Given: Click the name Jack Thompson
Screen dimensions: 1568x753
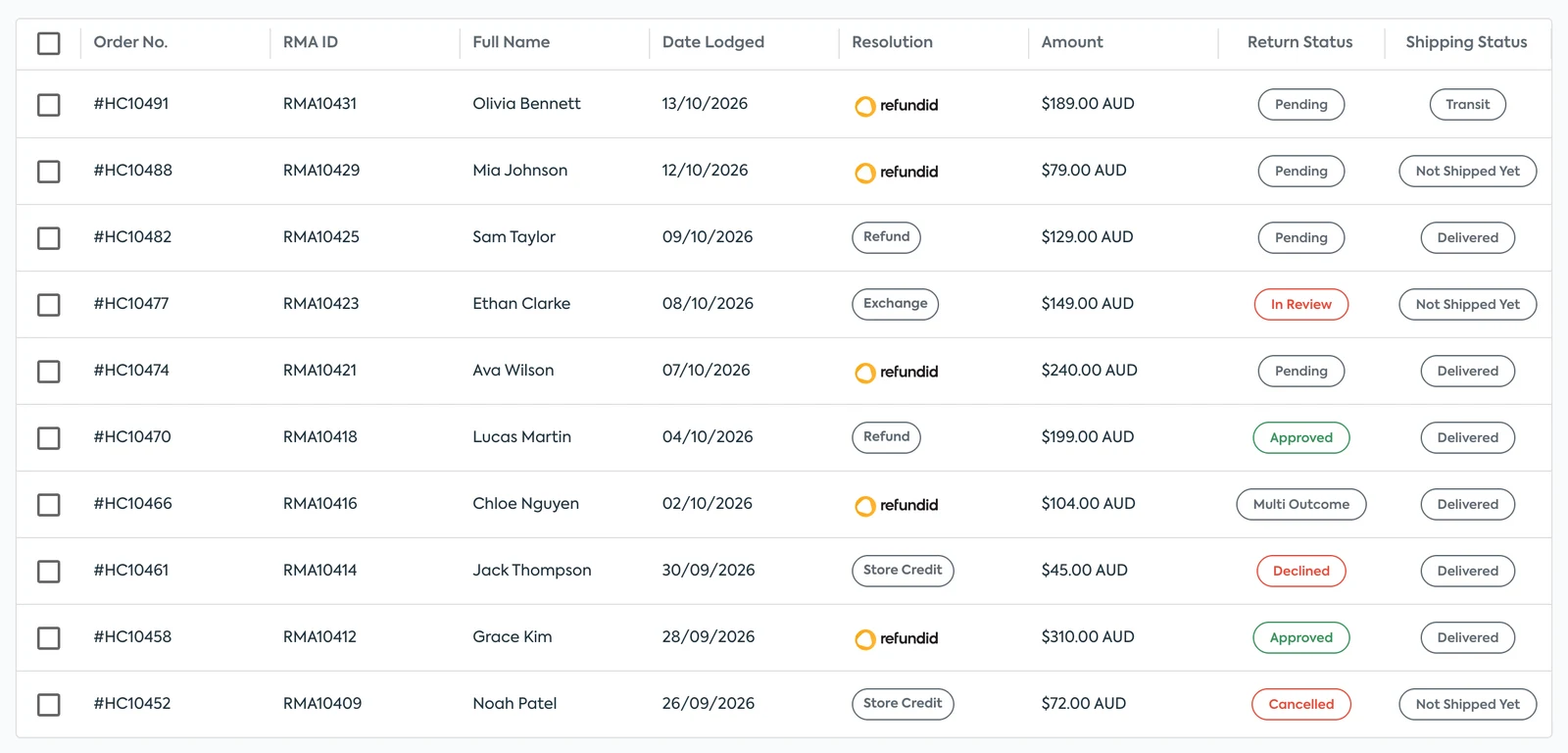Looking at the screenshot, I should coord(532,571).
